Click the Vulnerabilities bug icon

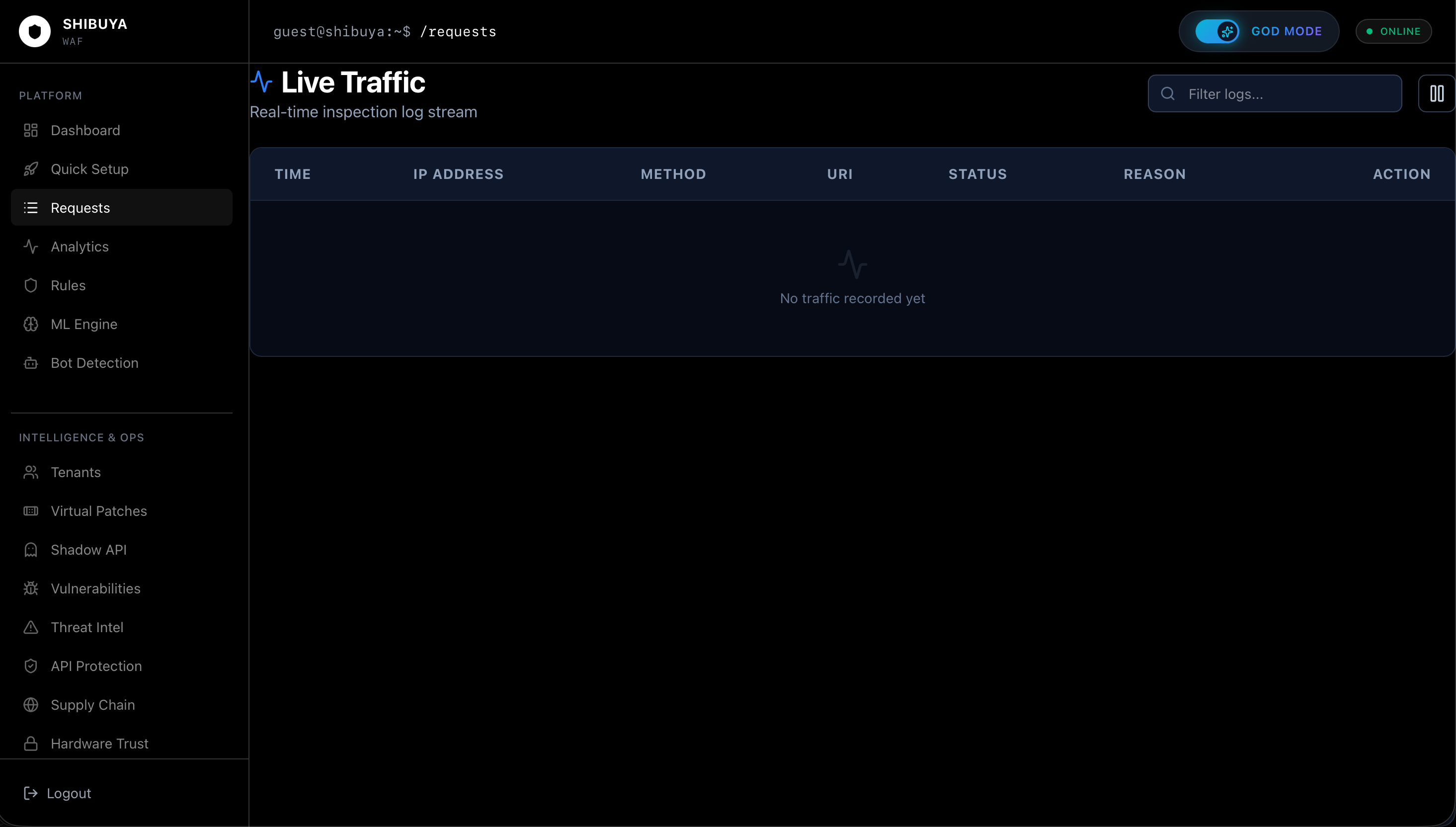coord(31,588)
